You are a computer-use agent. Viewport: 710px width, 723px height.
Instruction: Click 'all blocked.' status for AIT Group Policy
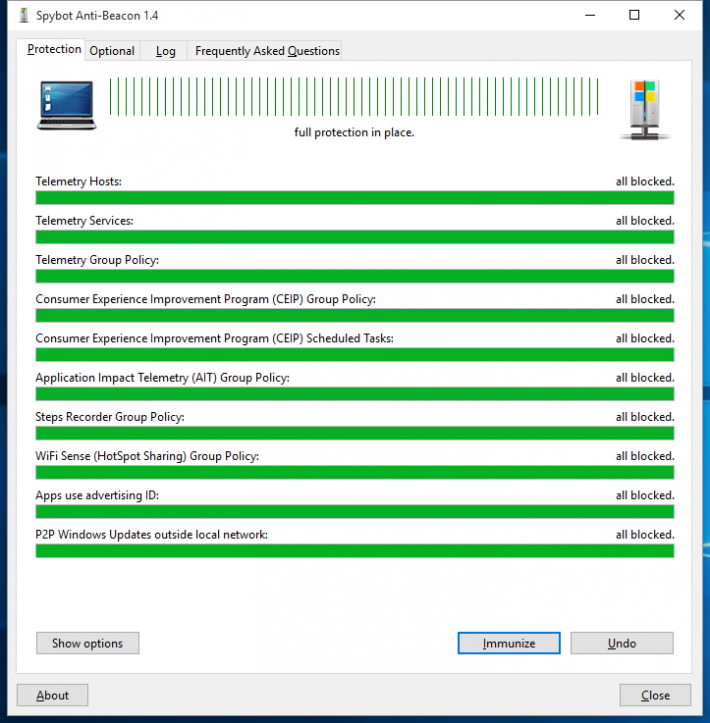[645, 377]
